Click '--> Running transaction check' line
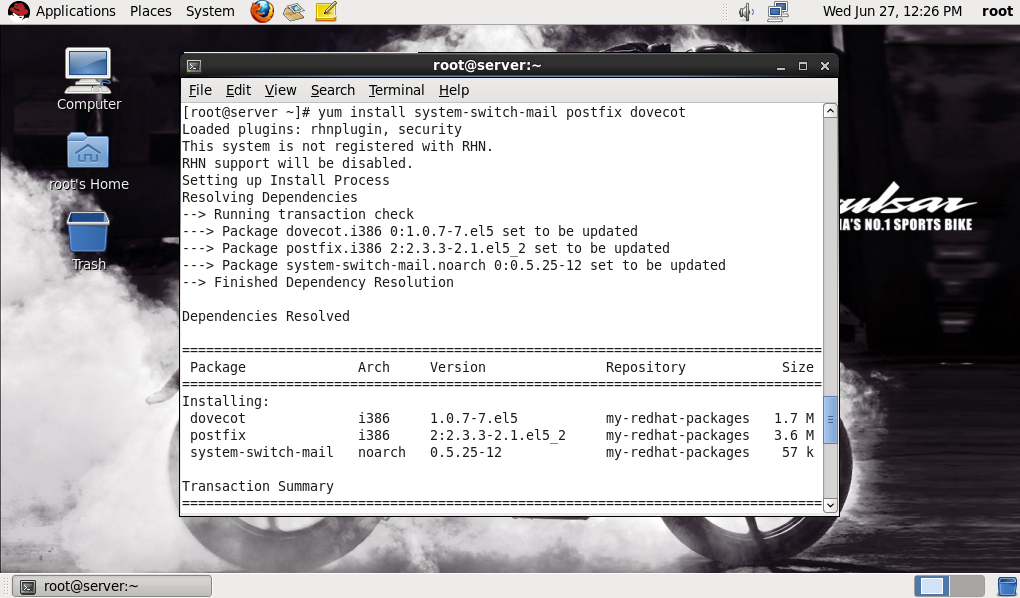This screenshot has height=598, width=1020. coord(298,214)
